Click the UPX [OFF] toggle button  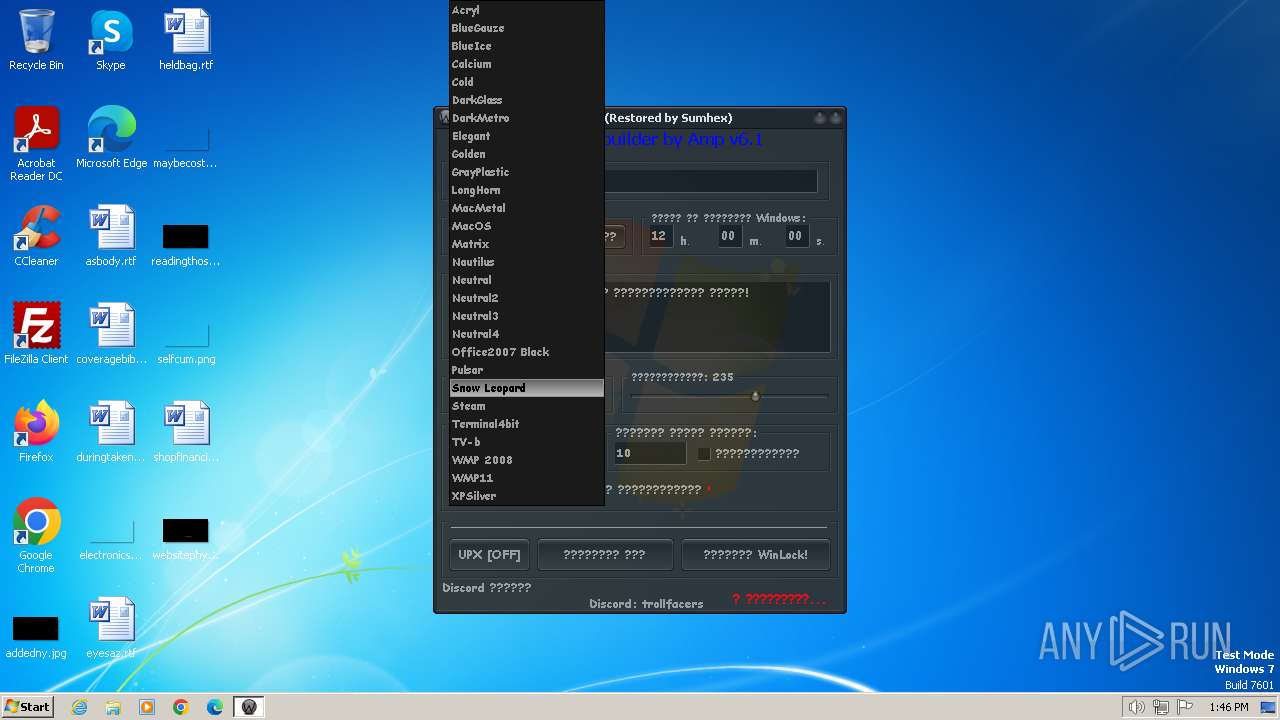489,555
